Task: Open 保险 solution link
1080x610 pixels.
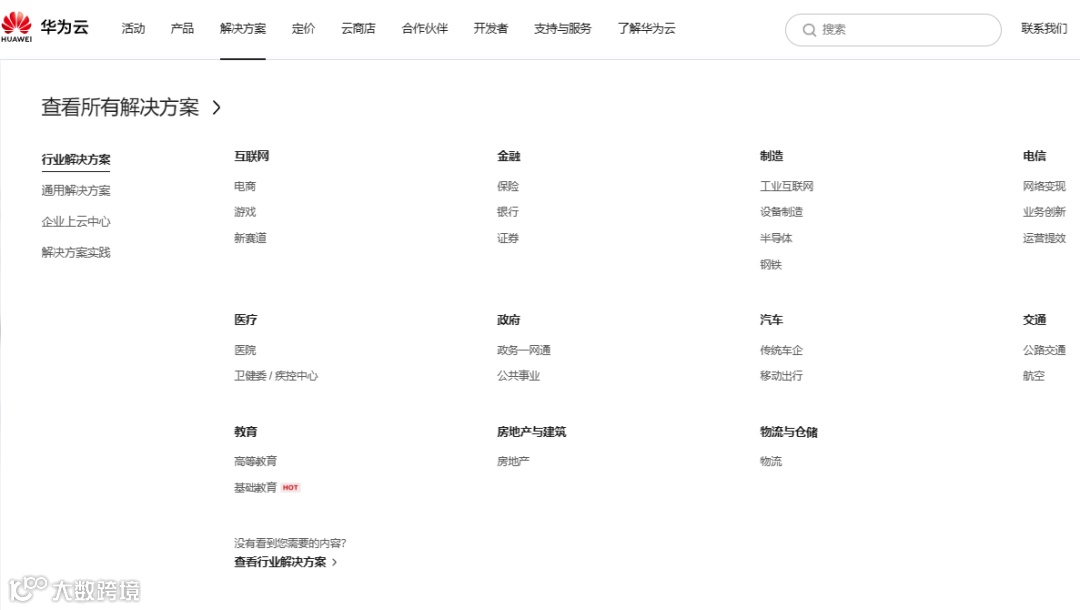Action: (508, 186)
